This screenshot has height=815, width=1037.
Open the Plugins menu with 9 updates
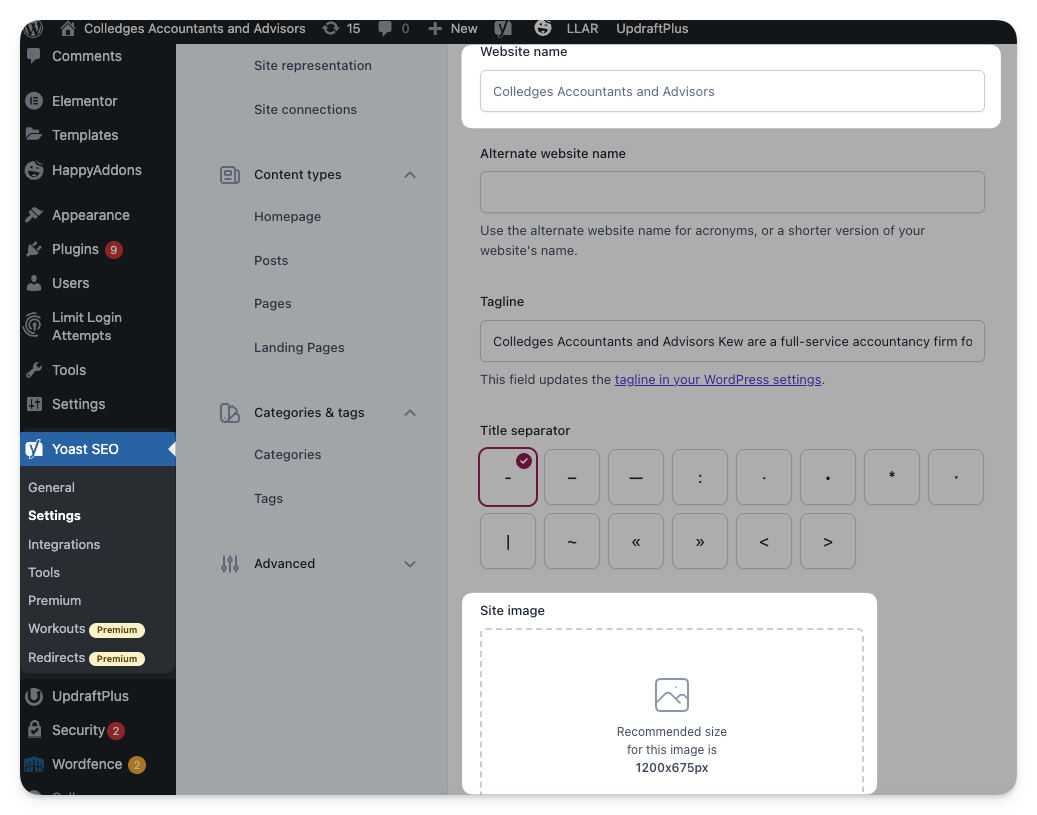coord(75,249)
